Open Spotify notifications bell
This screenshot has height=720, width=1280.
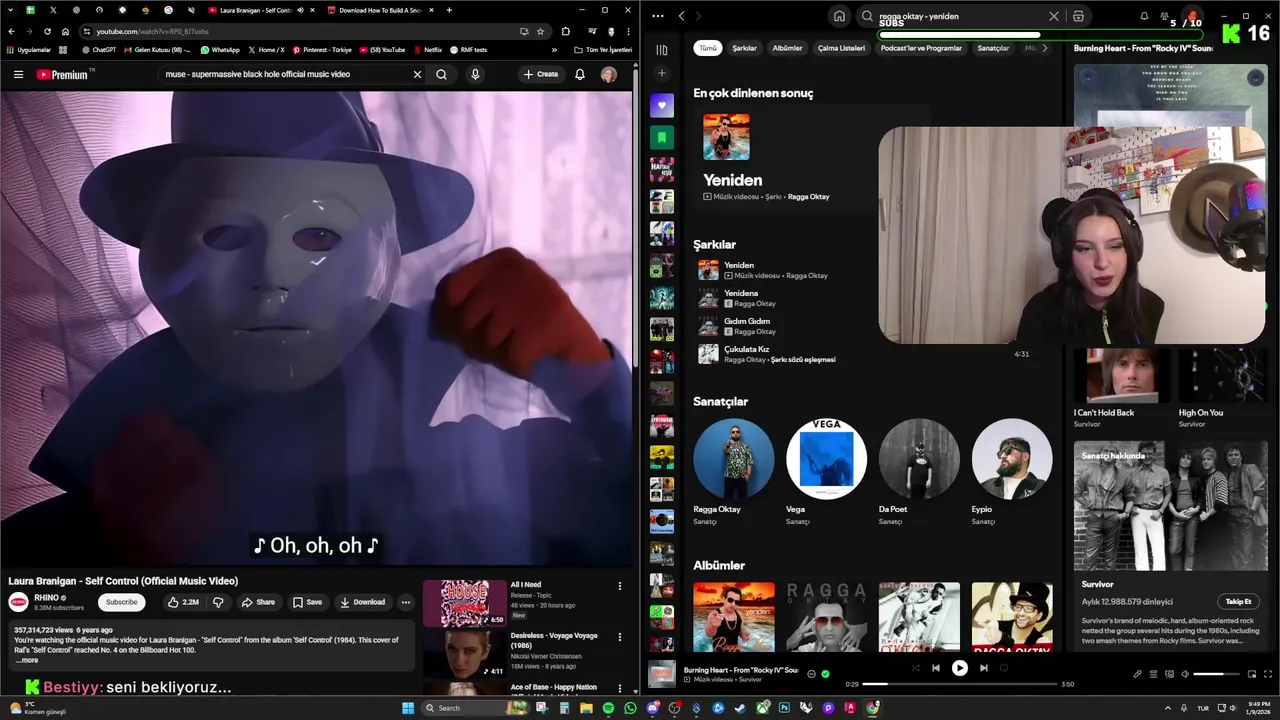pos(1144,16)
